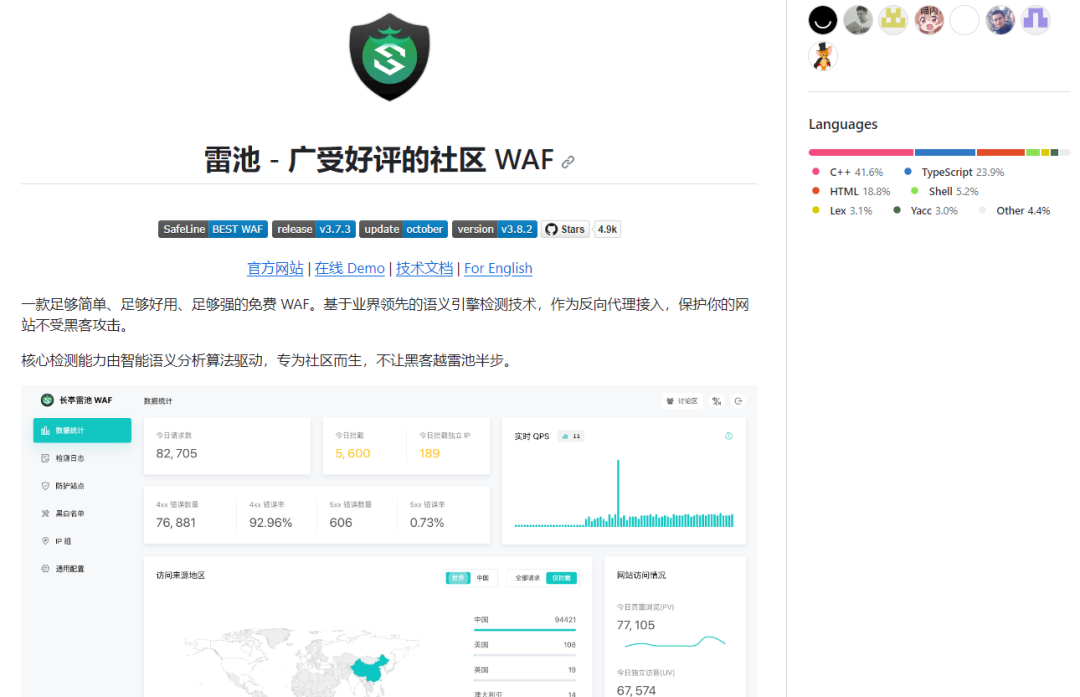Click the 讨论区 button in dashboard header
This screenshot has width=1080, height=697.
click(x=683, y=401)
